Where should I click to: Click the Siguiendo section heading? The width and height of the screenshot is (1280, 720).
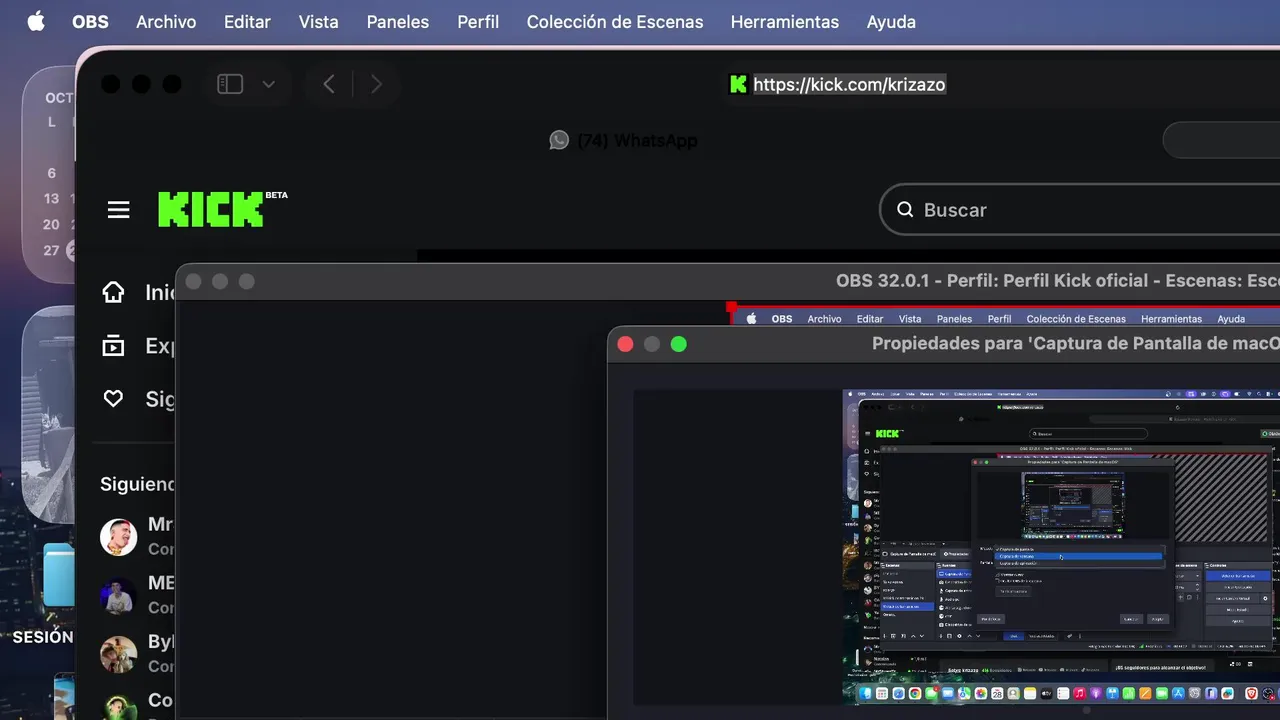tap(138, 484)
